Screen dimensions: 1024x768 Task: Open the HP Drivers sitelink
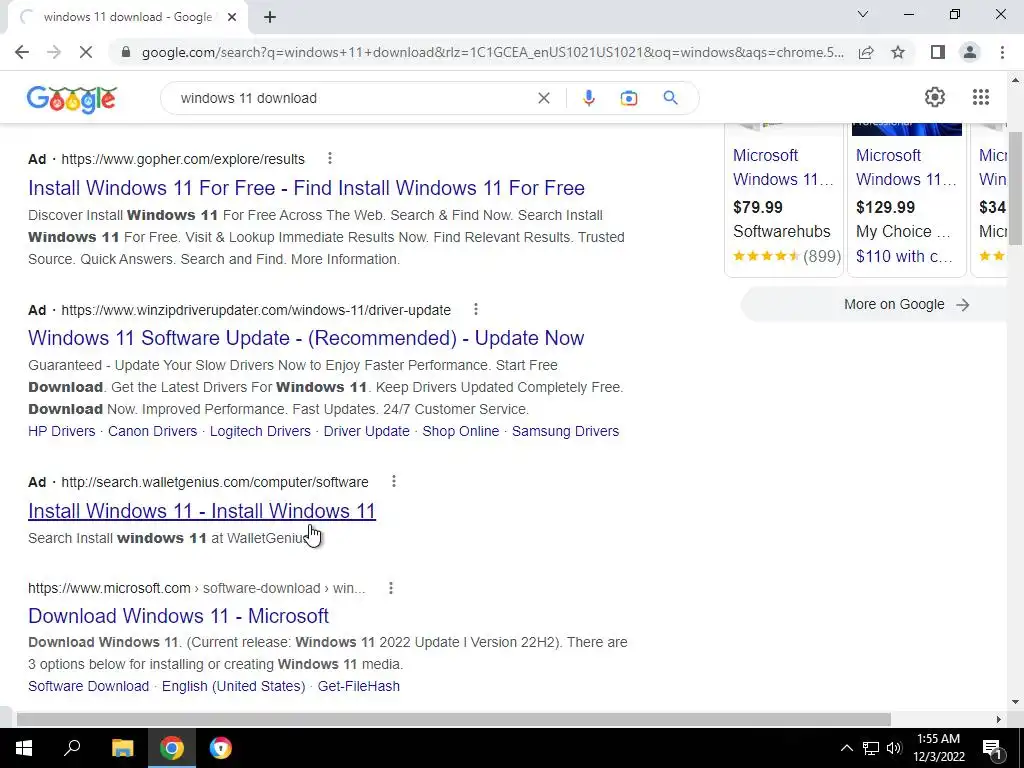tap(61, 431)
